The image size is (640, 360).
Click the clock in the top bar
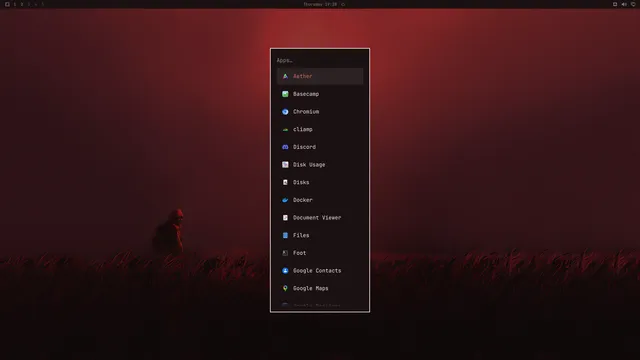click(x=320, y=4)
